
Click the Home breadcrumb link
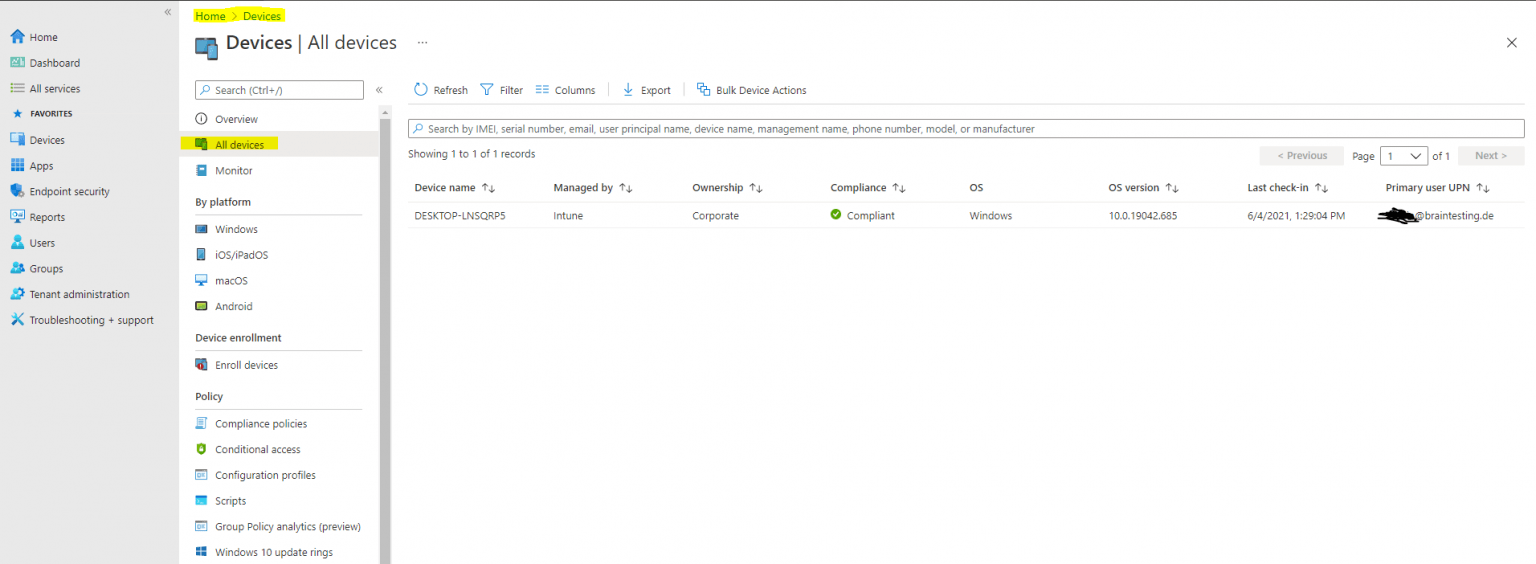tap(210, 16)
